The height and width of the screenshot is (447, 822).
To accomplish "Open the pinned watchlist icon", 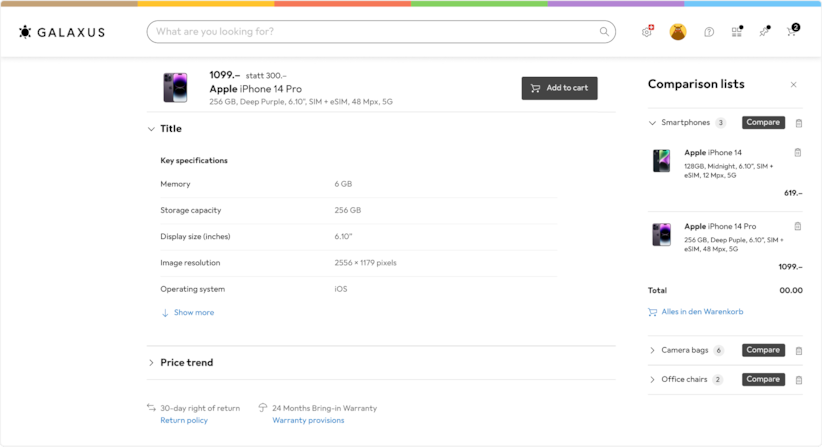I will pos(765,31).
